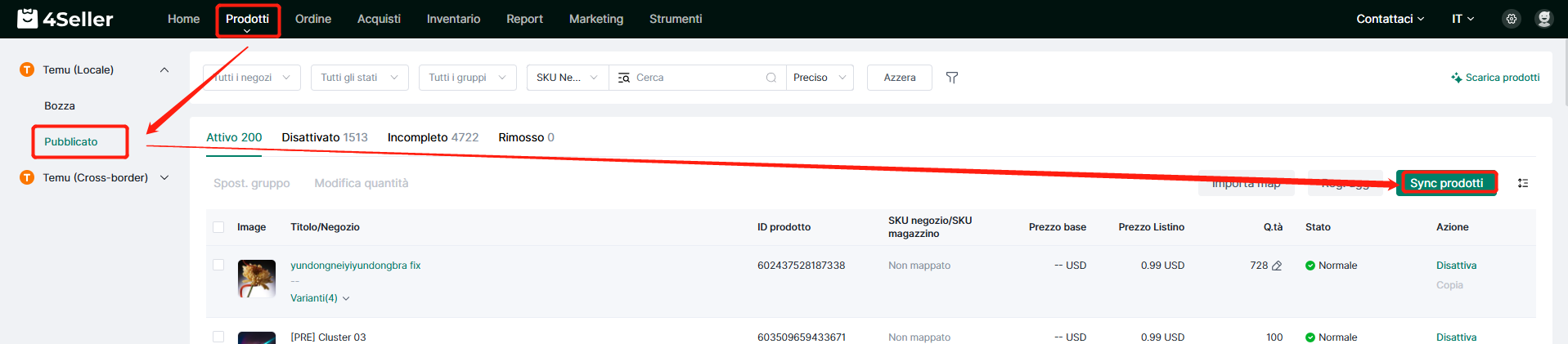Screen dimensions: 1568x344
Task: Open the yundongneiyiyundongbra product thumbnail
Action: click(x=257, y=279)
